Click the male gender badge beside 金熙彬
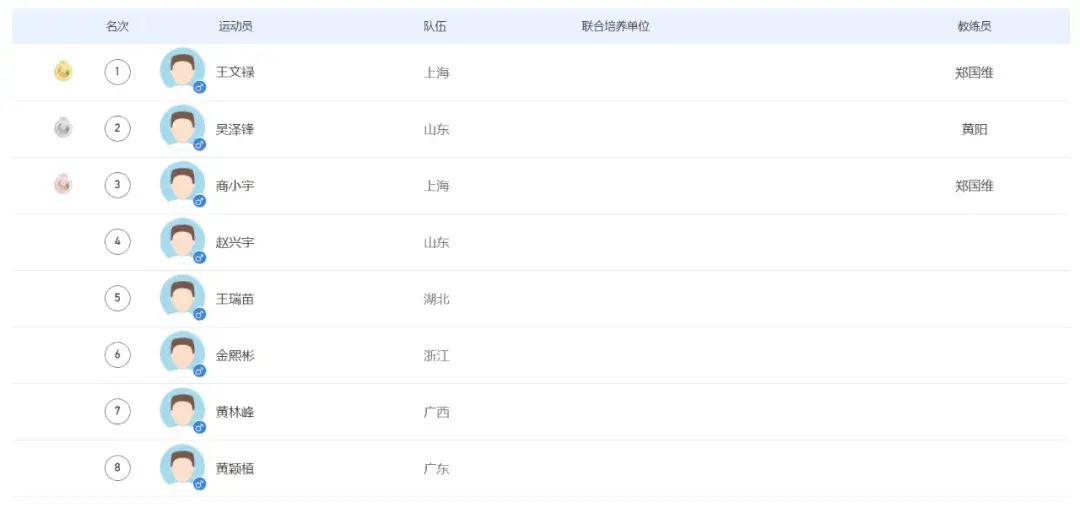 pyautogui.click(x=200, y=370)
